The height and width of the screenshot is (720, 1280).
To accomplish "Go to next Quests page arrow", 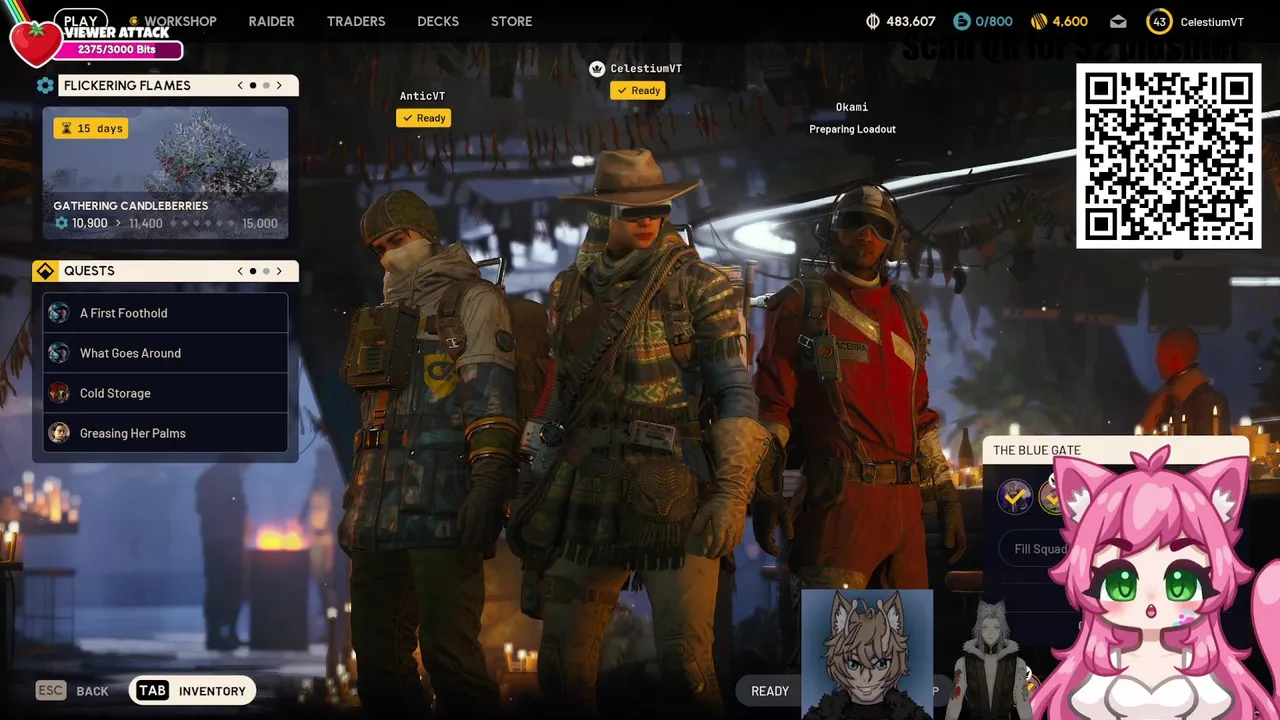I will click(x=279, y=271).
